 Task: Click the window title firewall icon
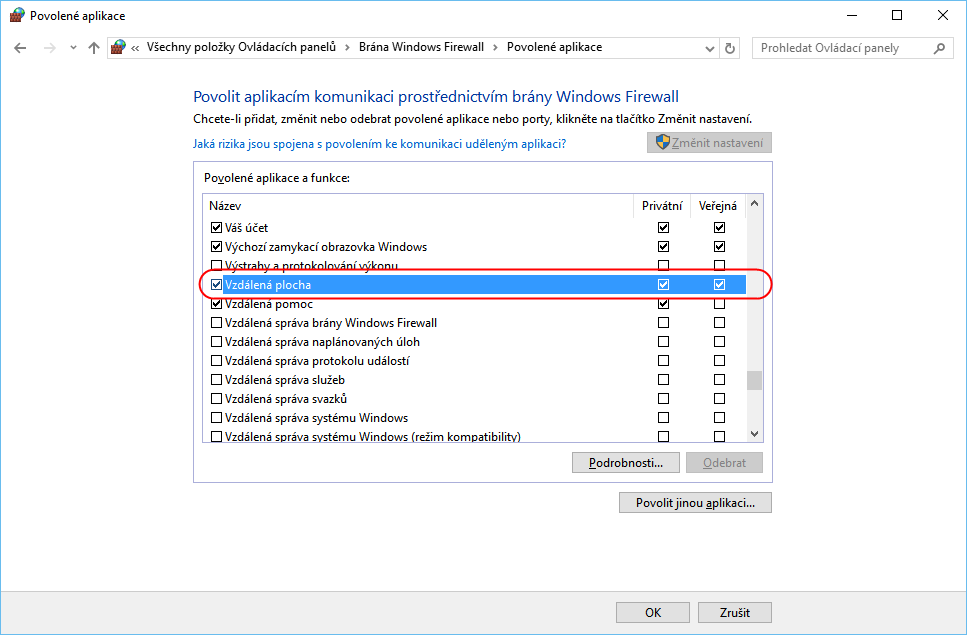(x=17, y=15)
